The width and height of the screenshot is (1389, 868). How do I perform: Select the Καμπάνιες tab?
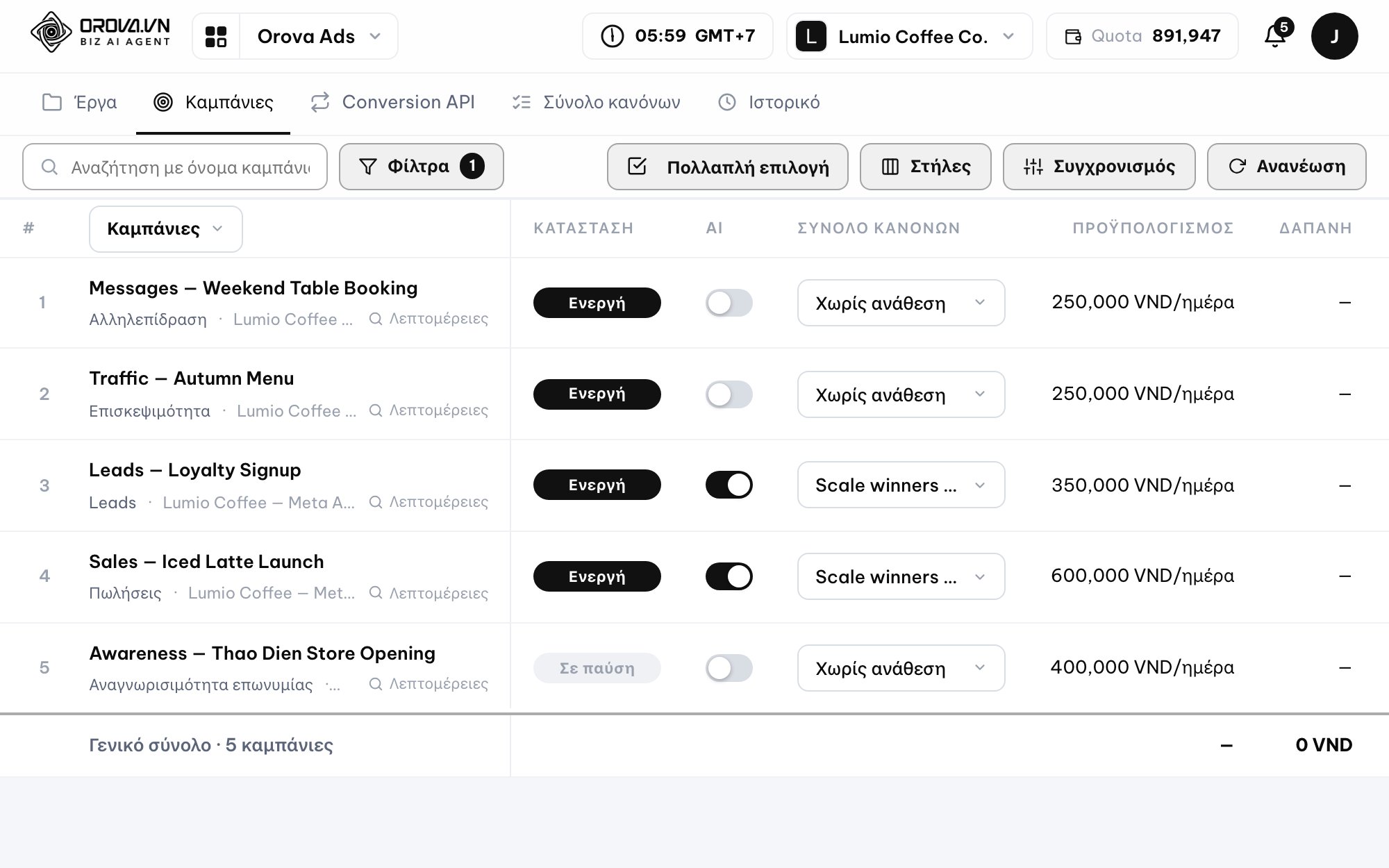point(213,103)
